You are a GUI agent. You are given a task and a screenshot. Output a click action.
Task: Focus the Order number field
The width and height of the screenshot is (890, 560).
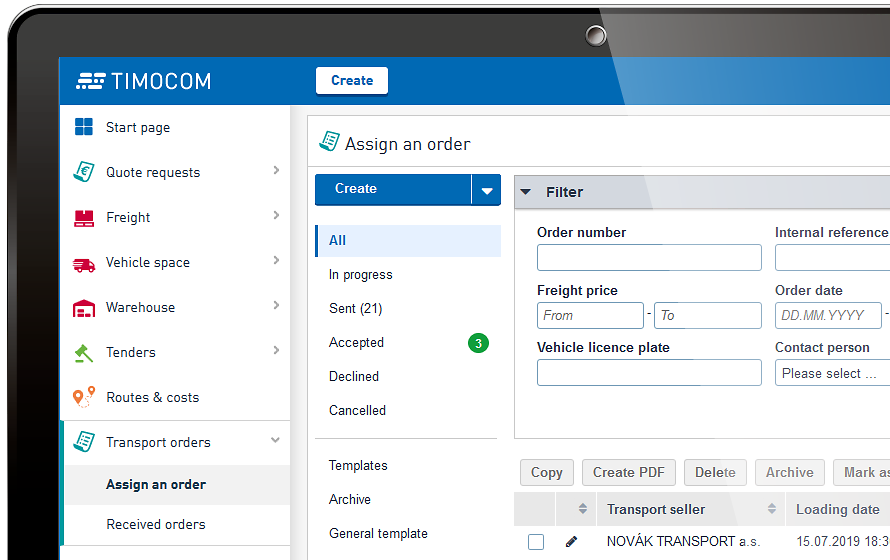click(649, 258)
